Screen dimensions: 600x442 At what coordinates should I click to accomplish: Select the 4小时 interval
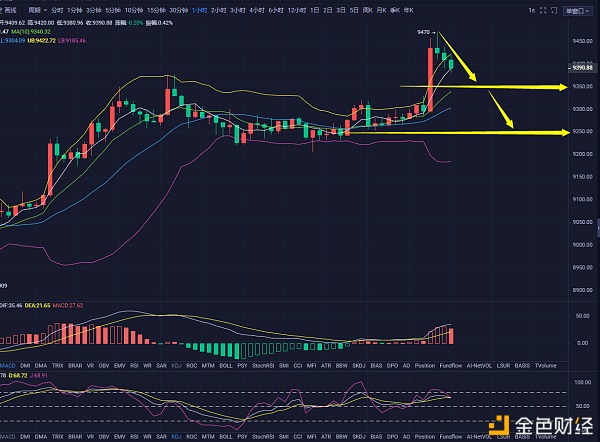pos(257,10)
